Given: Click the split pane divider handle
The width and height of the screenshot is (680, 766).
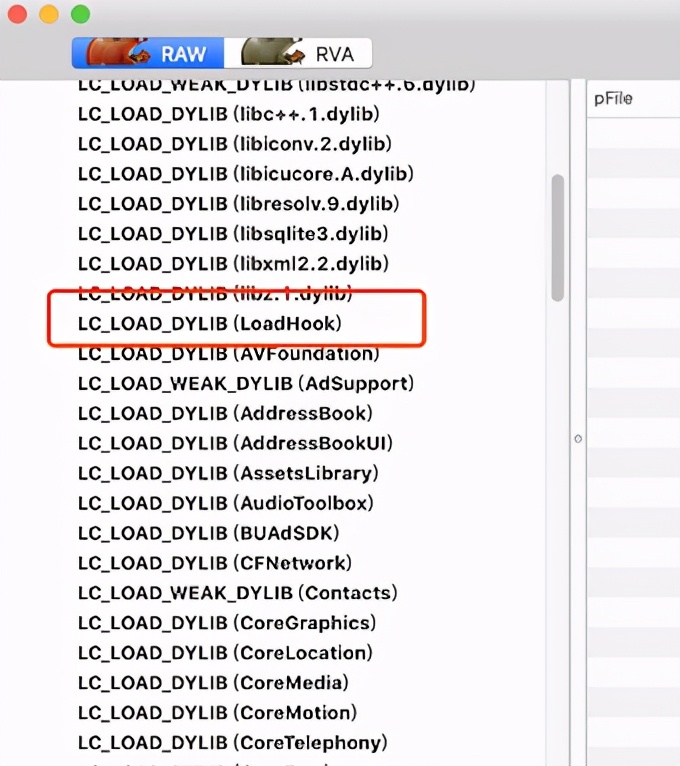Looking at the screenshot, I should point(578,439).
